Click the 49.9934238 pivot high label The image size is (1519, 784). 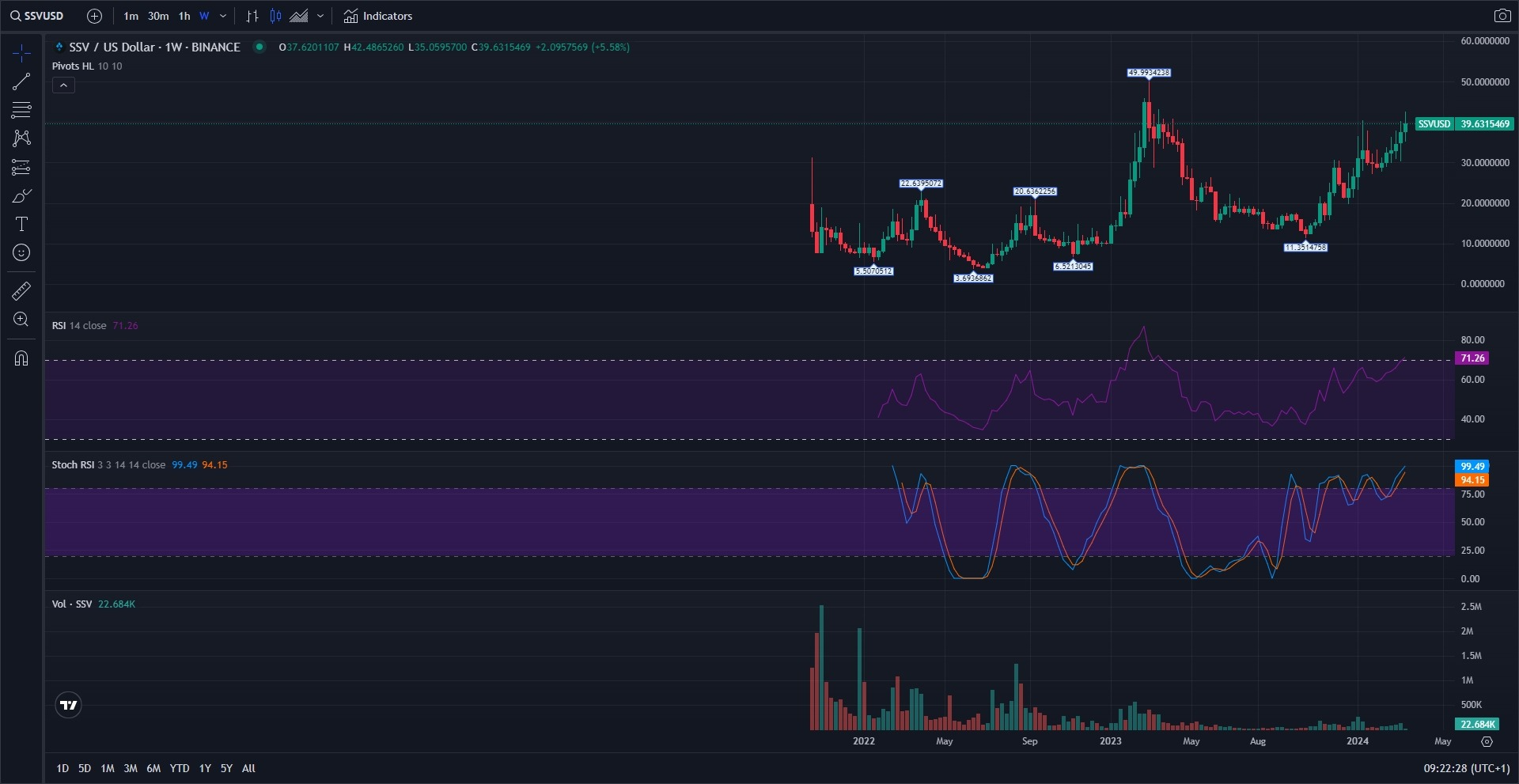[1149, 73]
